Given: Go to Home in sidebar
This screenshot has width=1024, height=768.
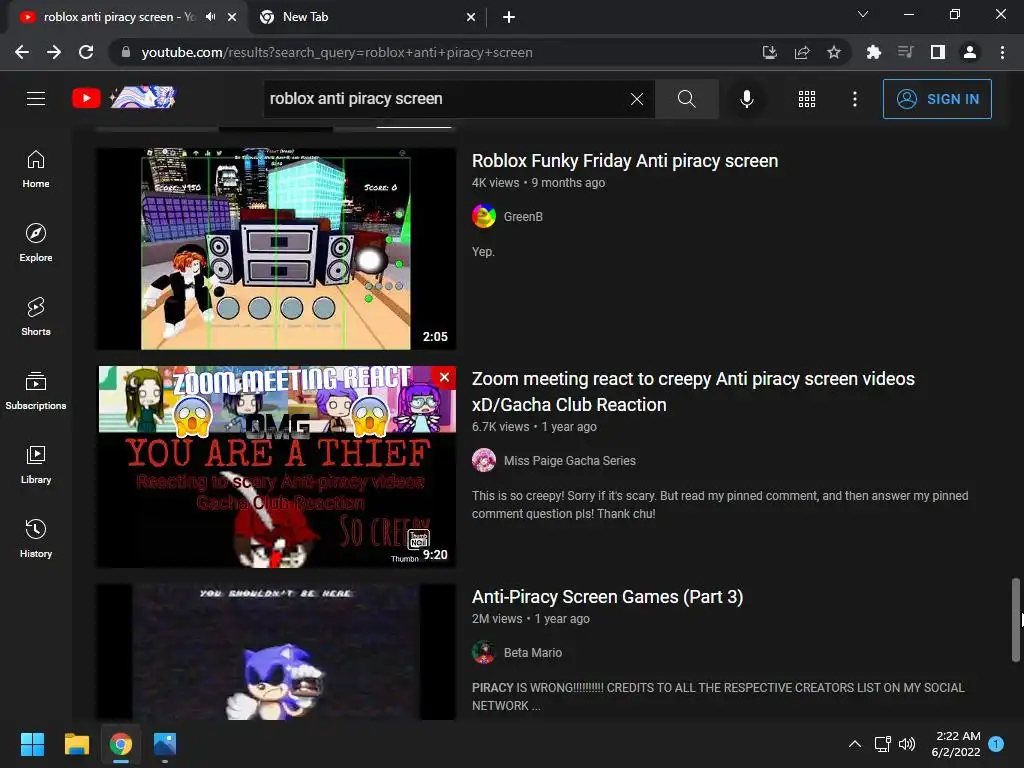Looking at the screenshot, I should pyautogui.click(x=36, y=168).
